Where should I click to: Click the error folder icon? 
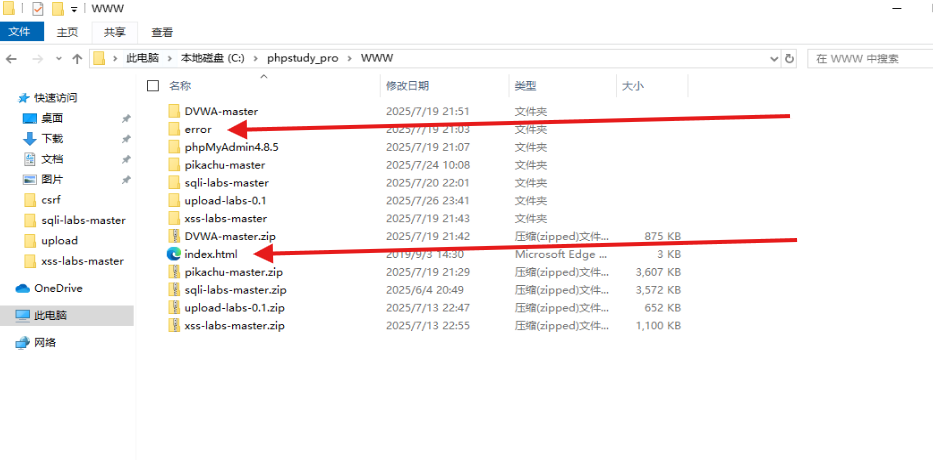pos(174,129)
